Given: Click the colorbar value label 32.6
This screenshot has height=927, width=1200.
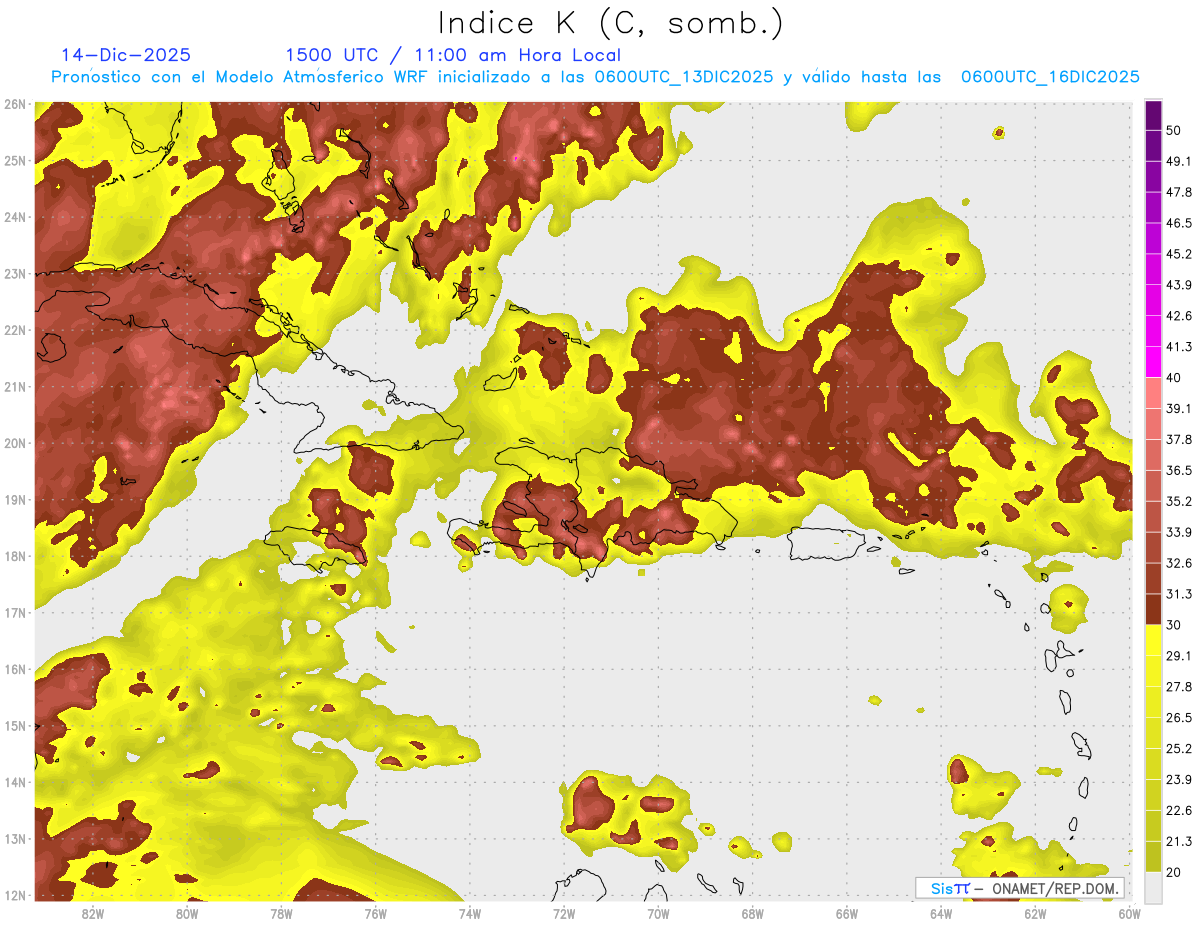Looking at the screenshot, I should [1179, 563].
